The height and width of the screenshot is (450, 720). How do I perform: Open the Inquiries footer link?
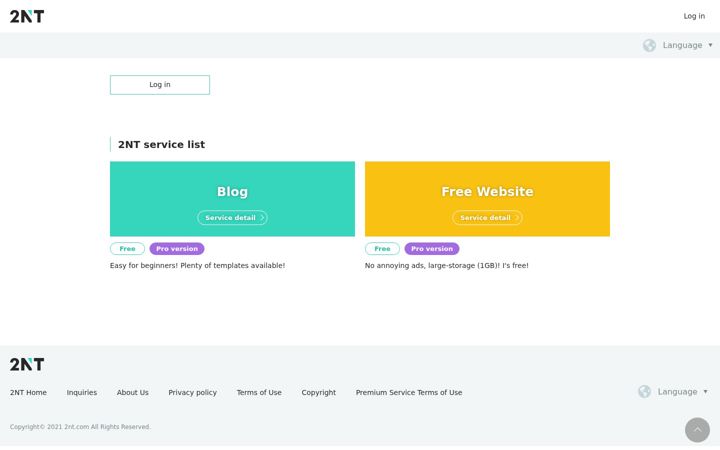pos(82,393)
